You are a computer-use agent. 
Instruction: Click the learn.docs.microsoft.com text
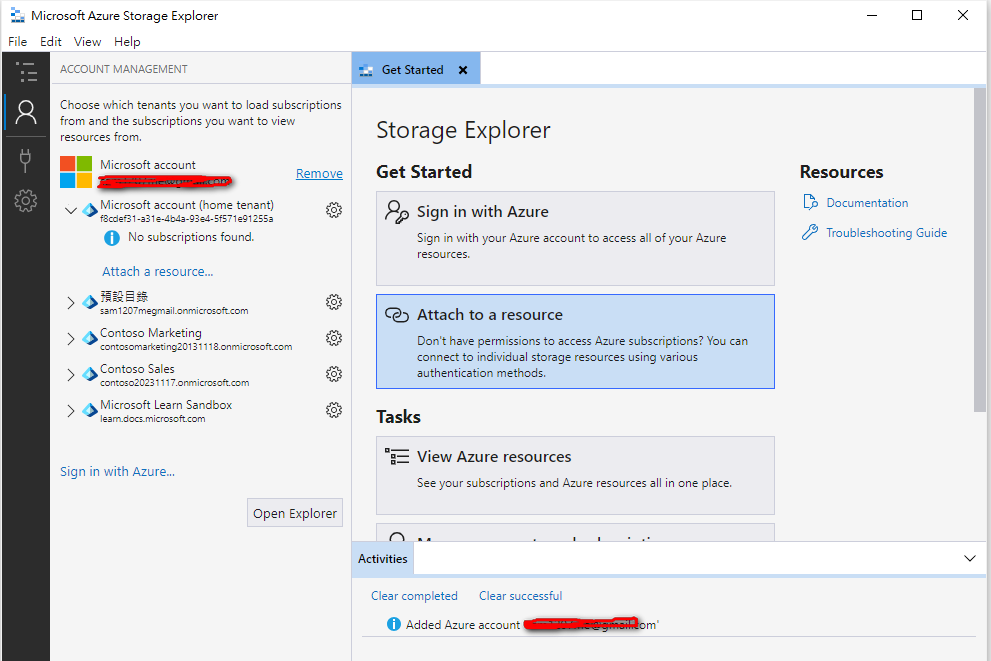coord(152,418)
